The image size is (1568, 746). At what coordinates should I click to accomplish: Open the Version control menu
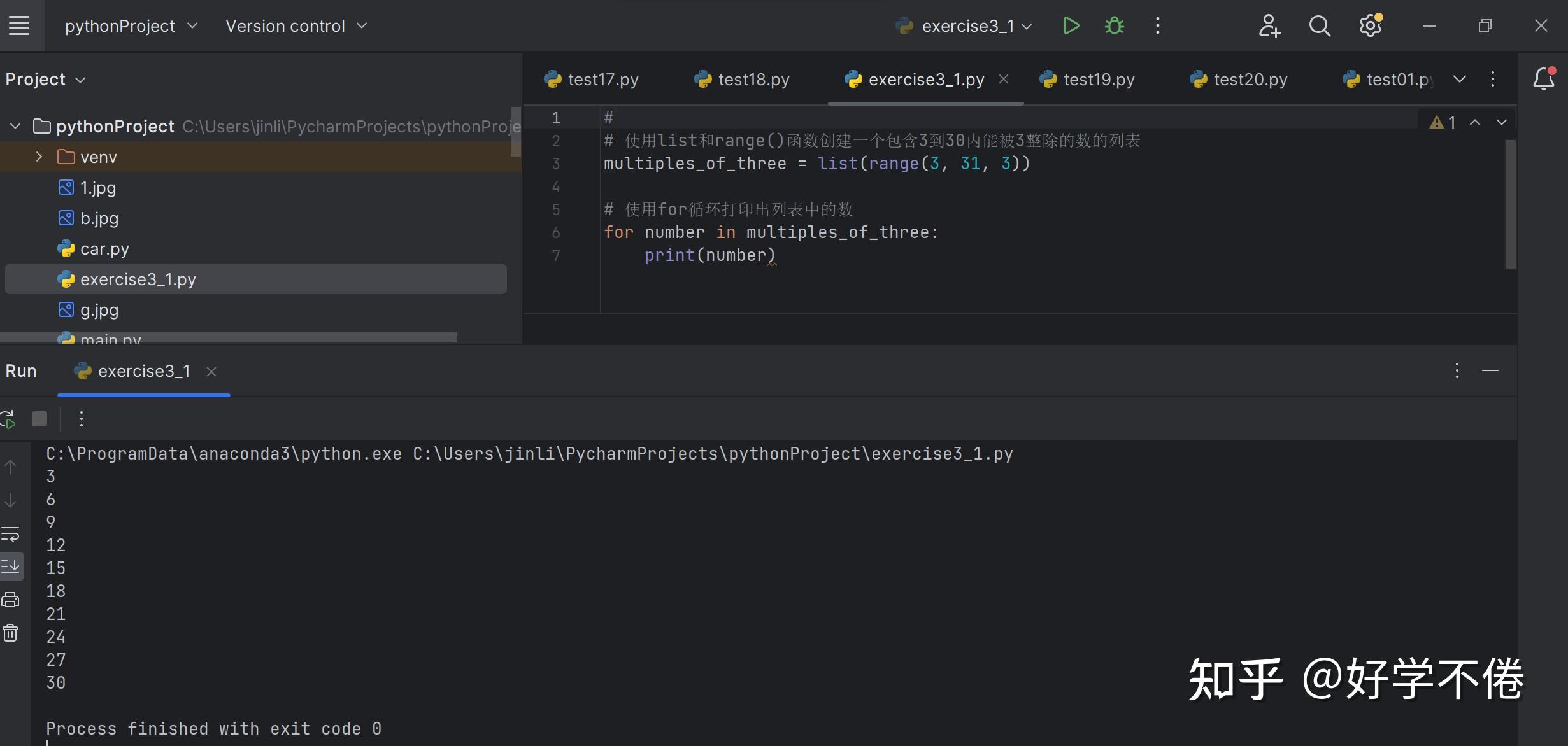[x=296, y=26]
